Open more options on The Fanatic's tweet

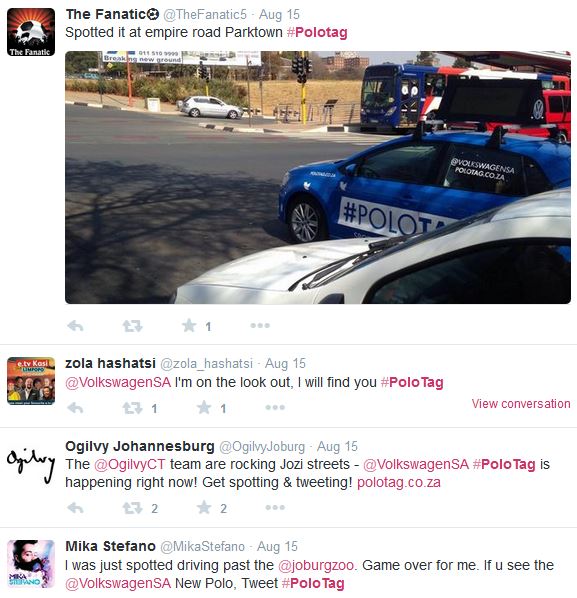point(260,325)
